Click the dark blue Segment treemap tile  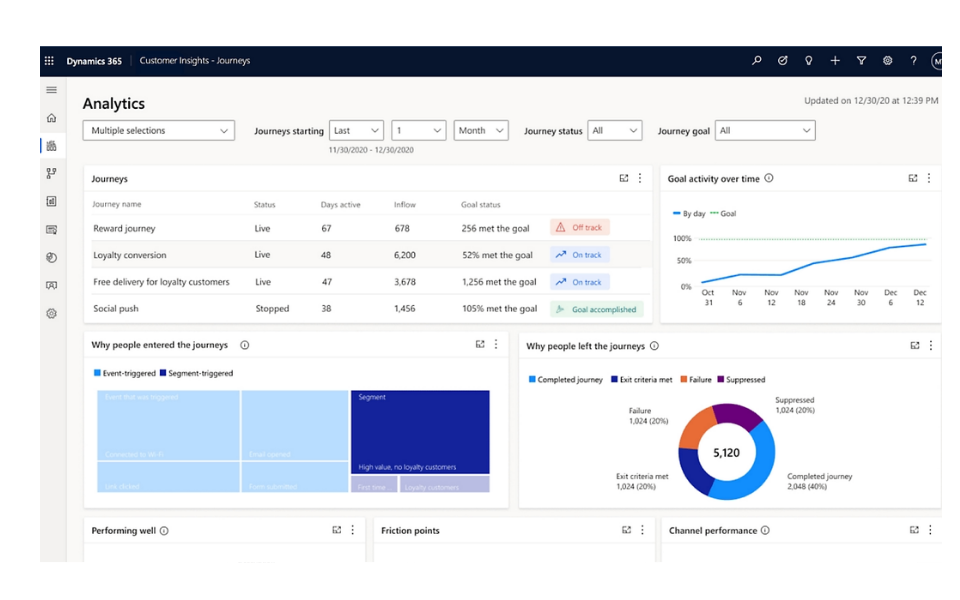(x=420, y=432)
